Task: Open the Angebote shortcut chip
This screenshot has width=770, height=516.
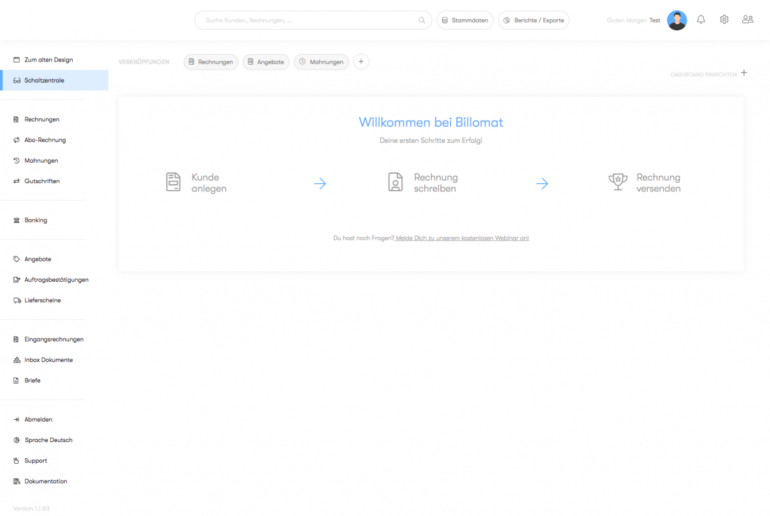Action: pyautogui.click(x=266, y=62)
